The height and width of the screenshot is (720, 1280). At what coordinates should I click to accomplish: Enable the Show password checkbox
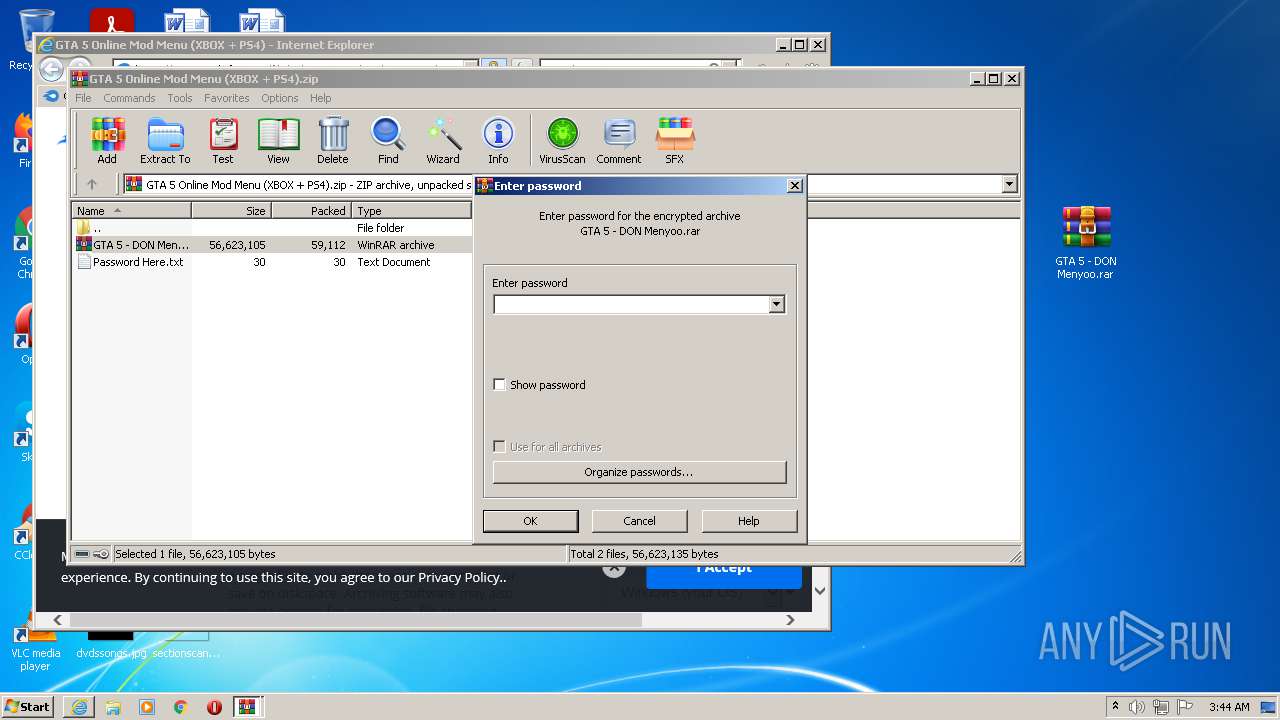(x=500, y=384)
